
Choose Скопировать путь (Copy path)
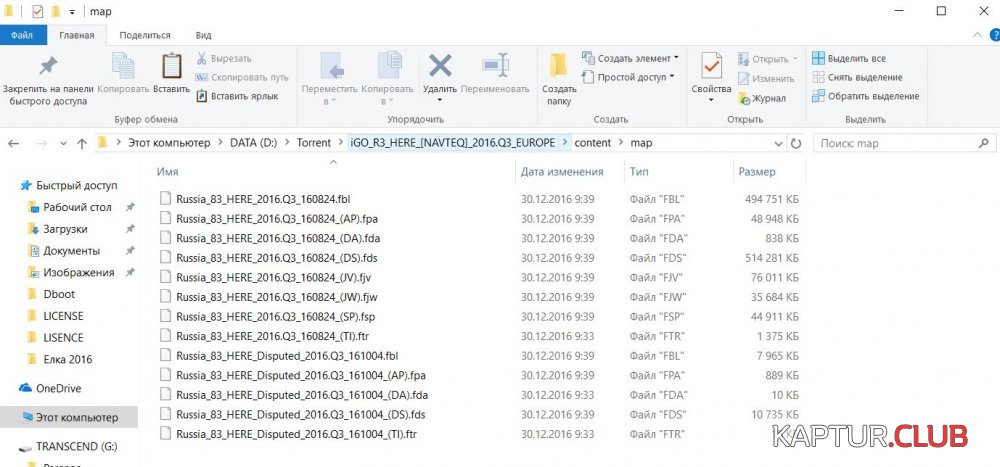click(242, 77)
